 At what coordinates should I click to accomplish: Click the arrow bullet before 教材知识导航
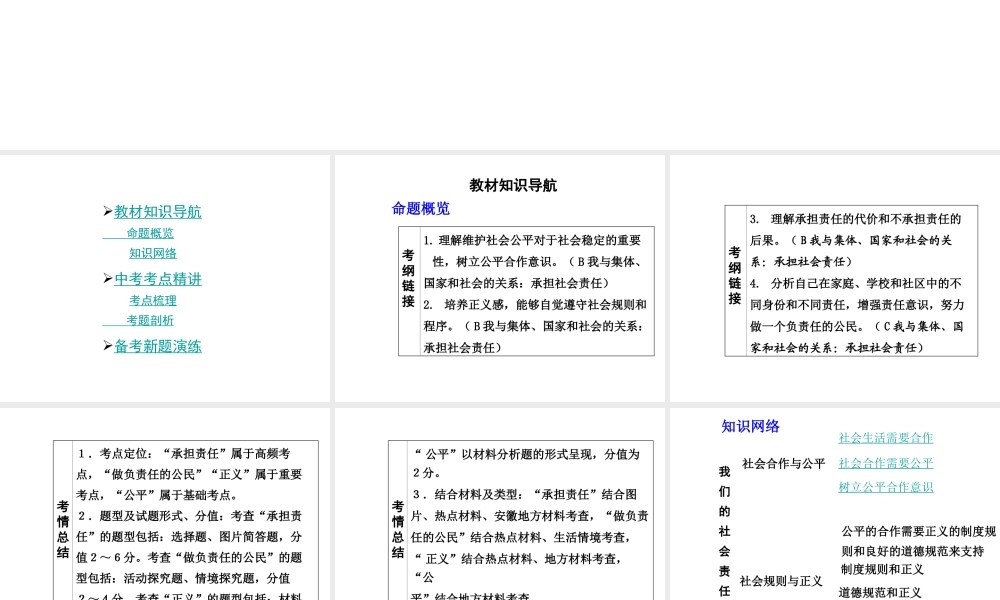108,211
